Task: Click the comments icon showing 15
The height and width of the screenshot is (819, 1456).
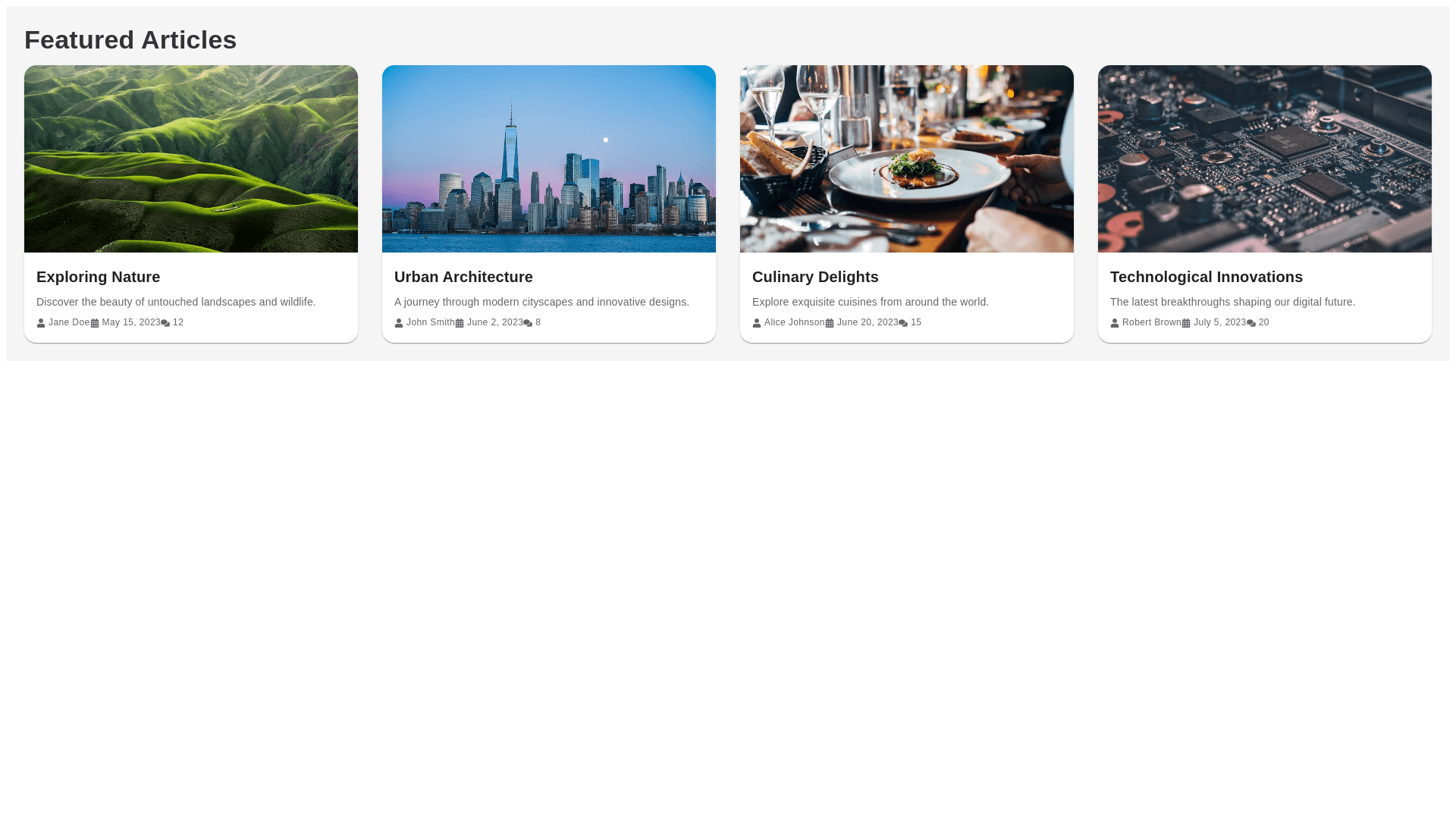Action: (x=903, y=323)
